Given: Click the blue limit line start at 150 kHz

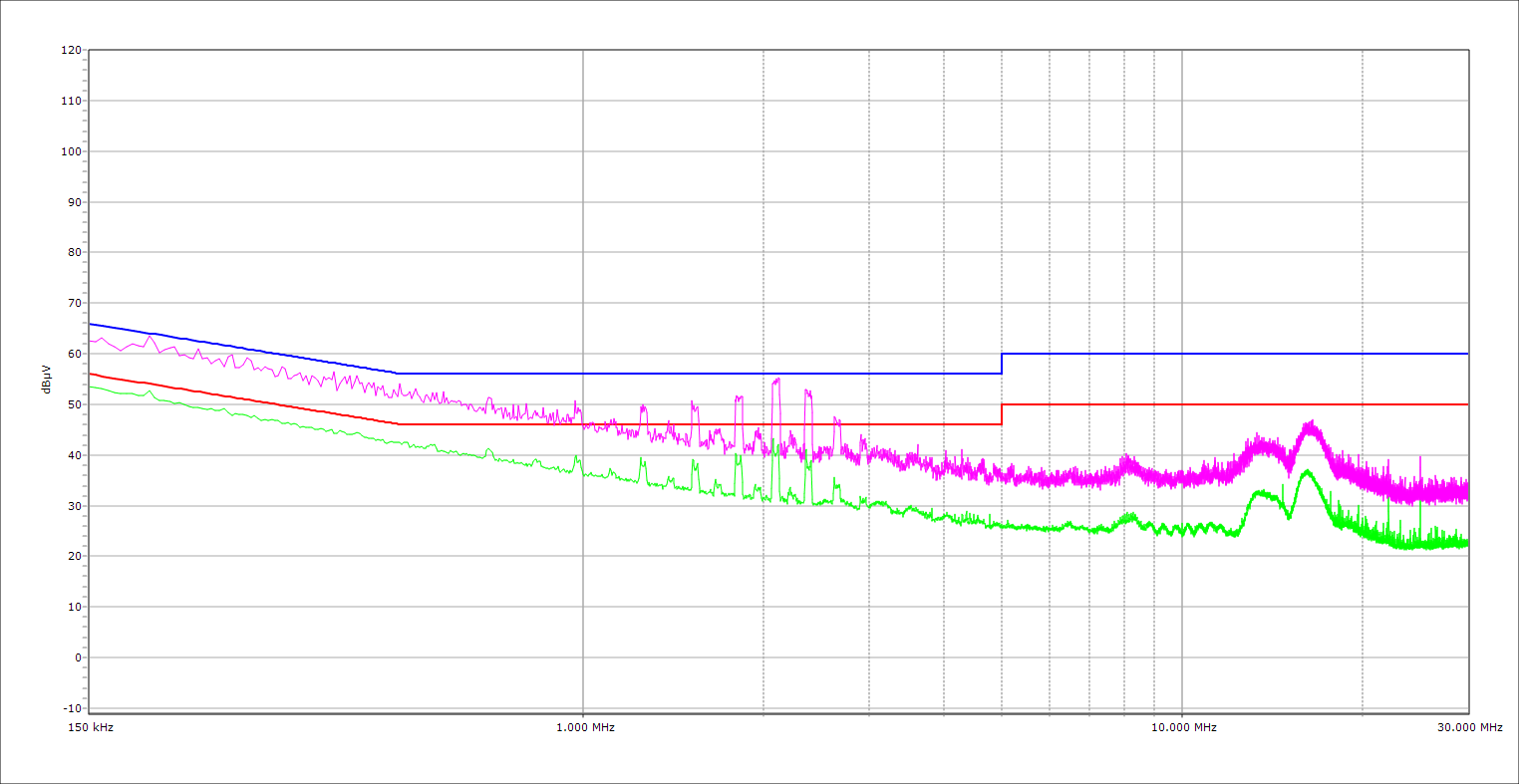Looking at the screenshot, I should point(91,324).
